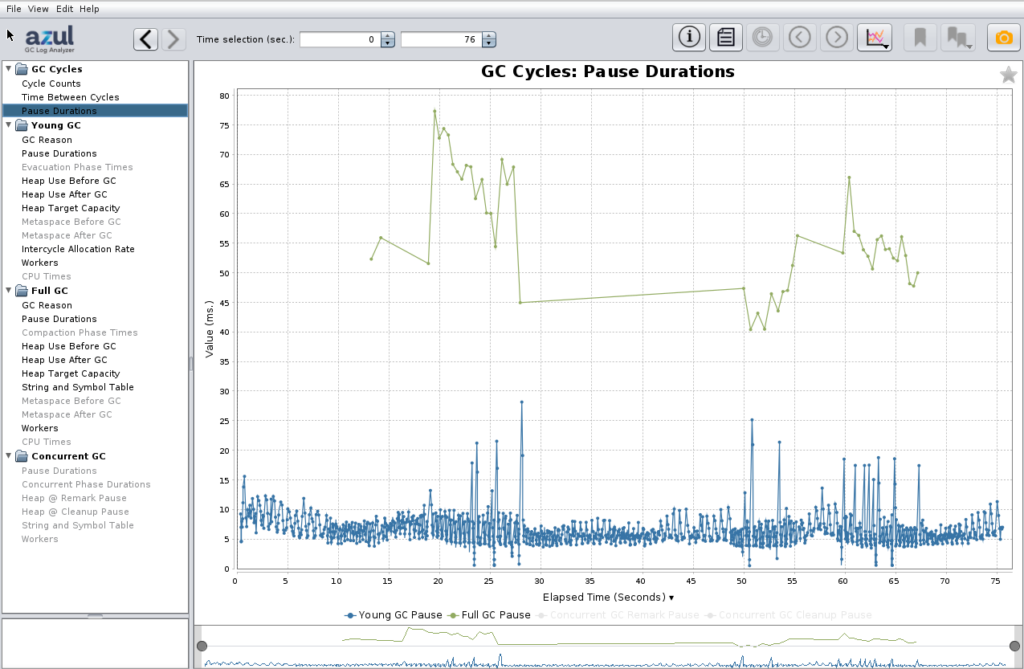Add a bookmark using the bookmark icon

click(920, 37)
